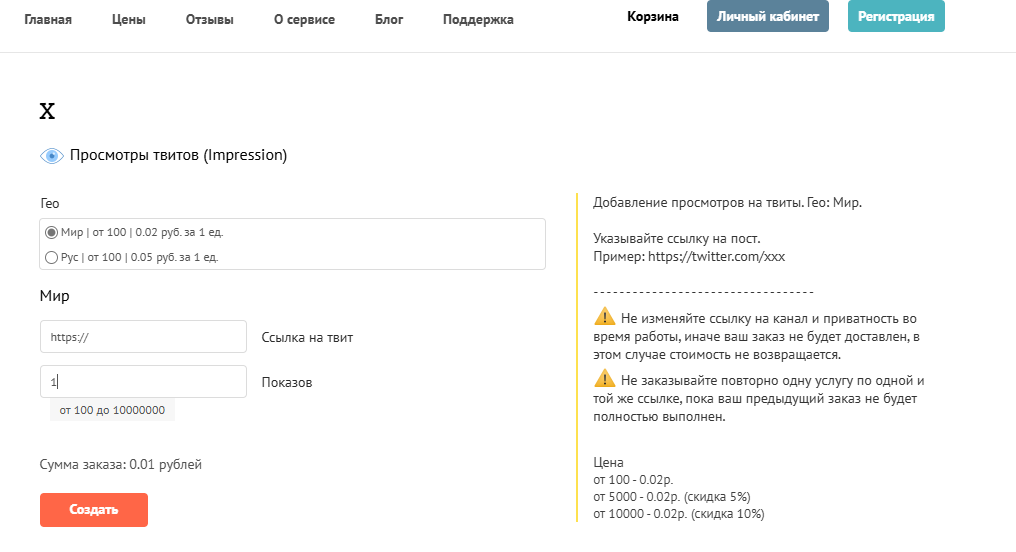Click the hint от 100 до 10000000
The height and width of the screenshot is (552, 1016).
[112, 410]
